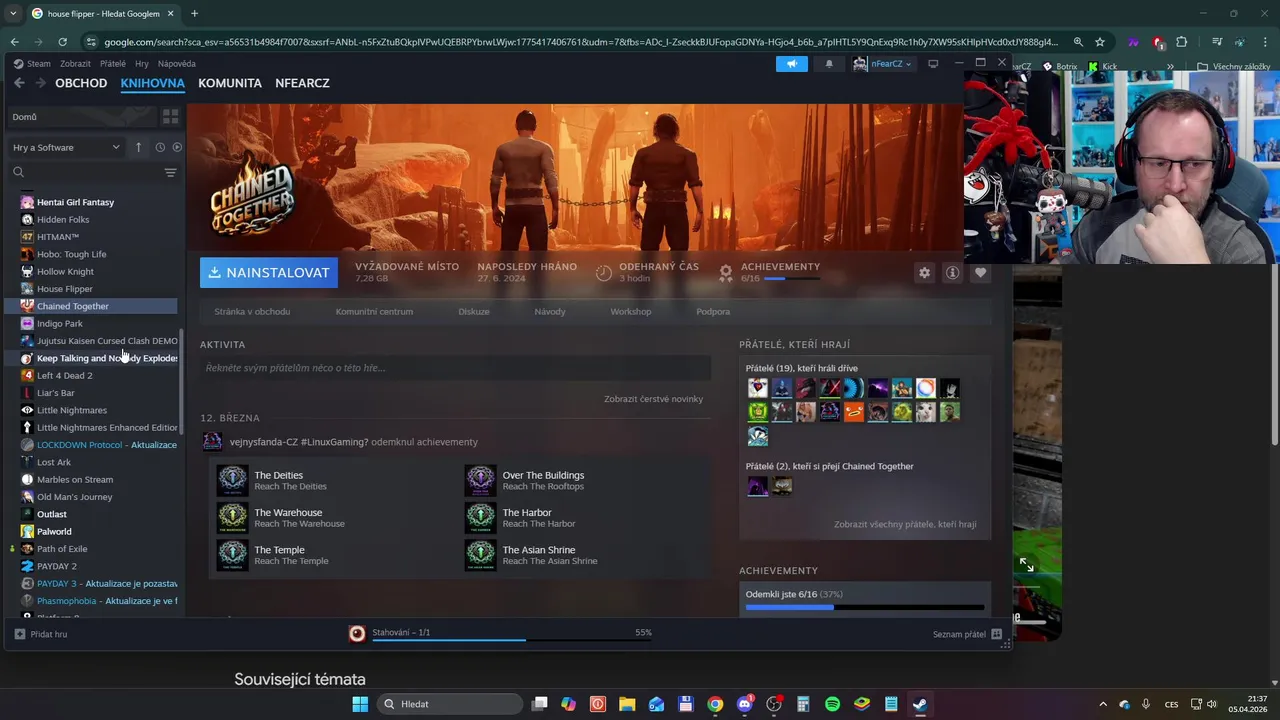Open the Hry menu

142,63
